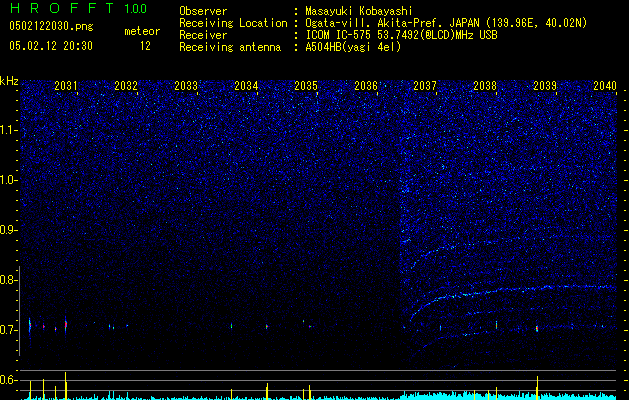629x400 pixels.
Task: Click the 2034 time marker
Action: tap(246, 86)
